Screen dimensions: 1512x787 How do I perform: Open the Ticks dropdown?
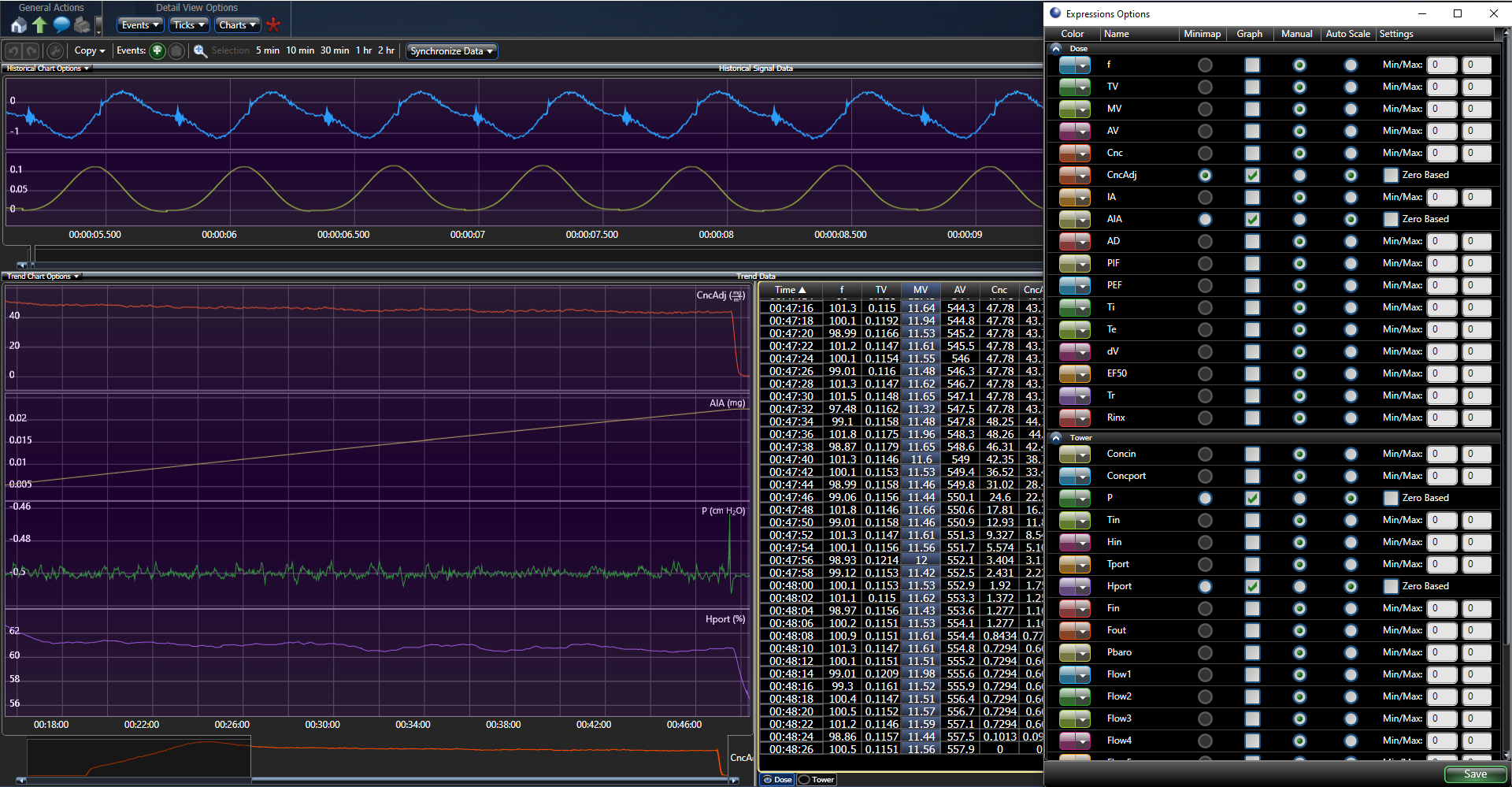point(189,25)
